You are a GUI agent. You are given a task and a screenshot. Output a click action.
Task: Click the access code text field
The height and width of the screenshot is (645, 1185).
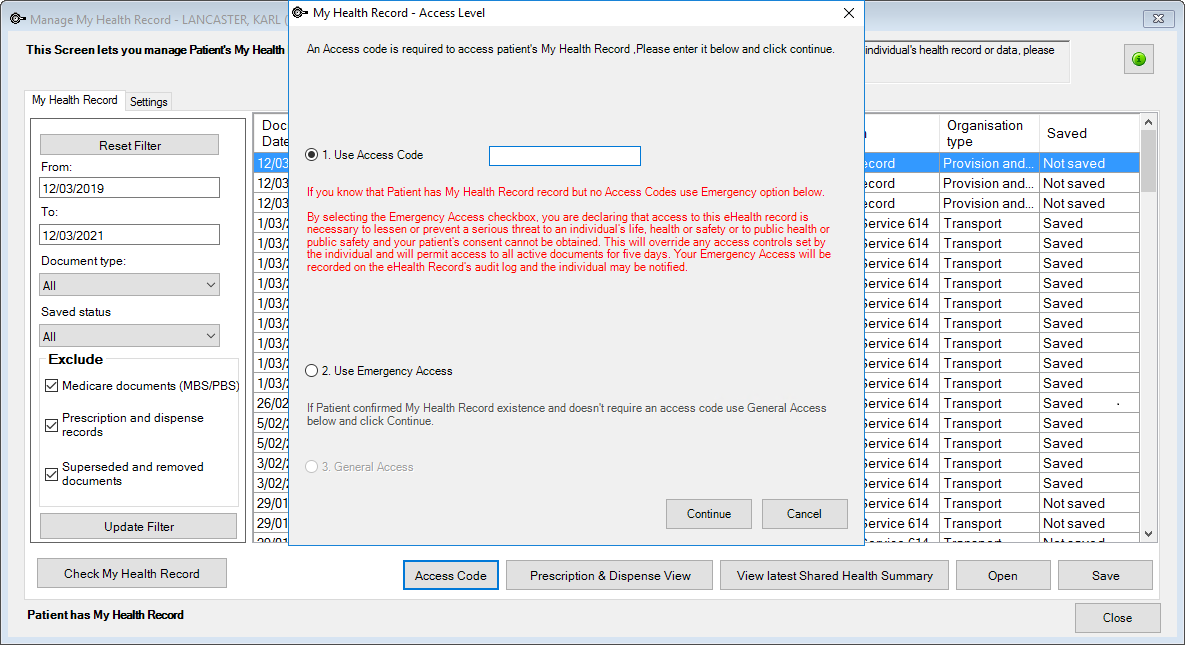[x=565, y=156]
